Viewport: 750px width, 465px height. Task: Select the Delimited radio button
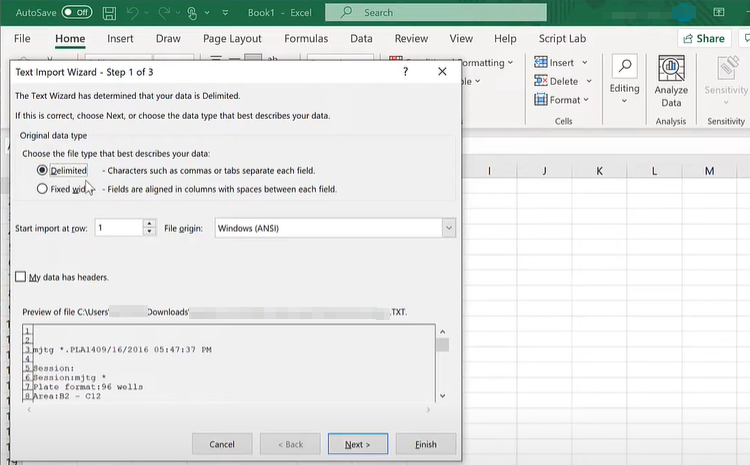pos(42,171)
